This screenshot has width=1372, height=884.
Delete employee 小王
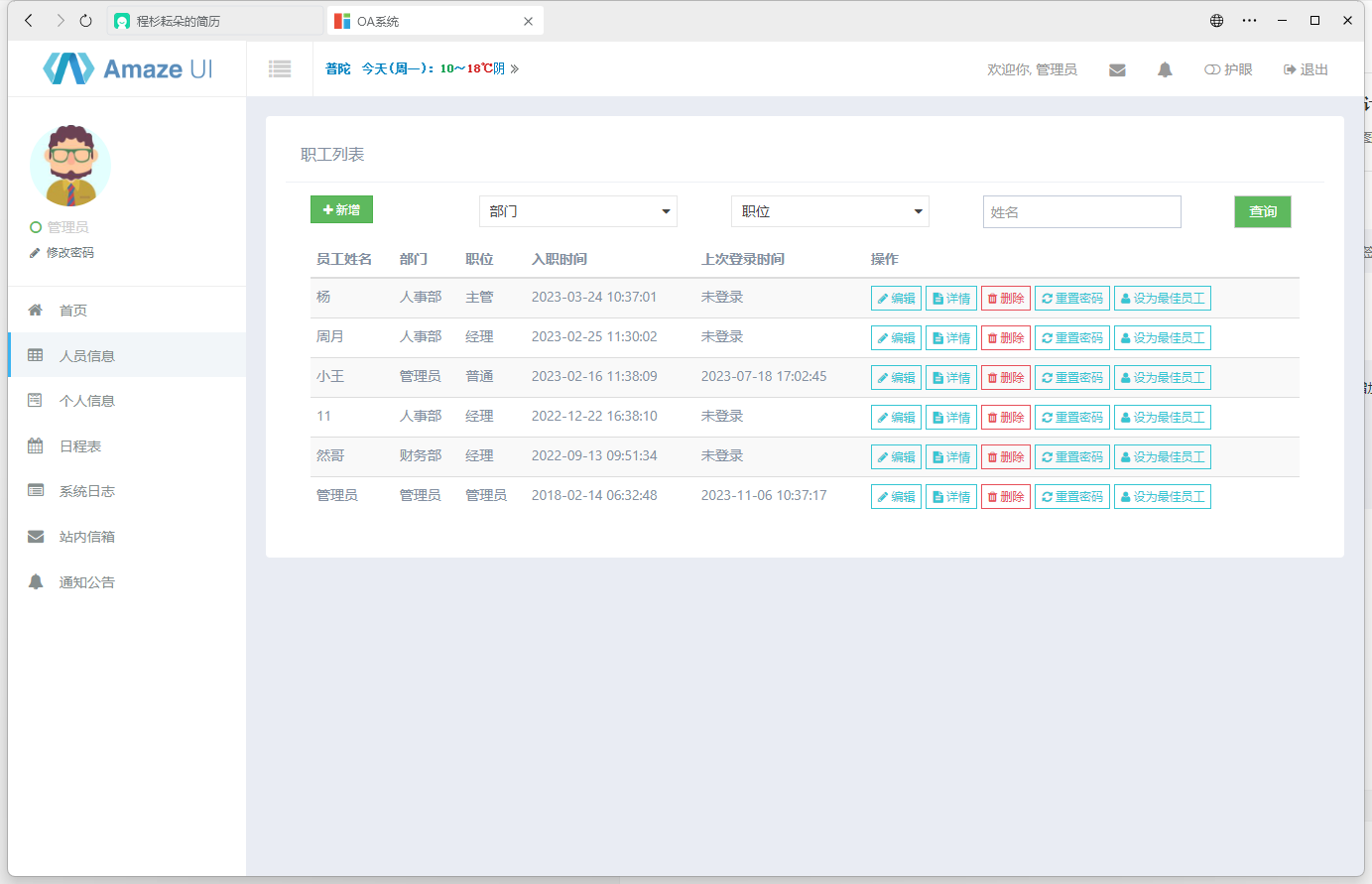1006,378
